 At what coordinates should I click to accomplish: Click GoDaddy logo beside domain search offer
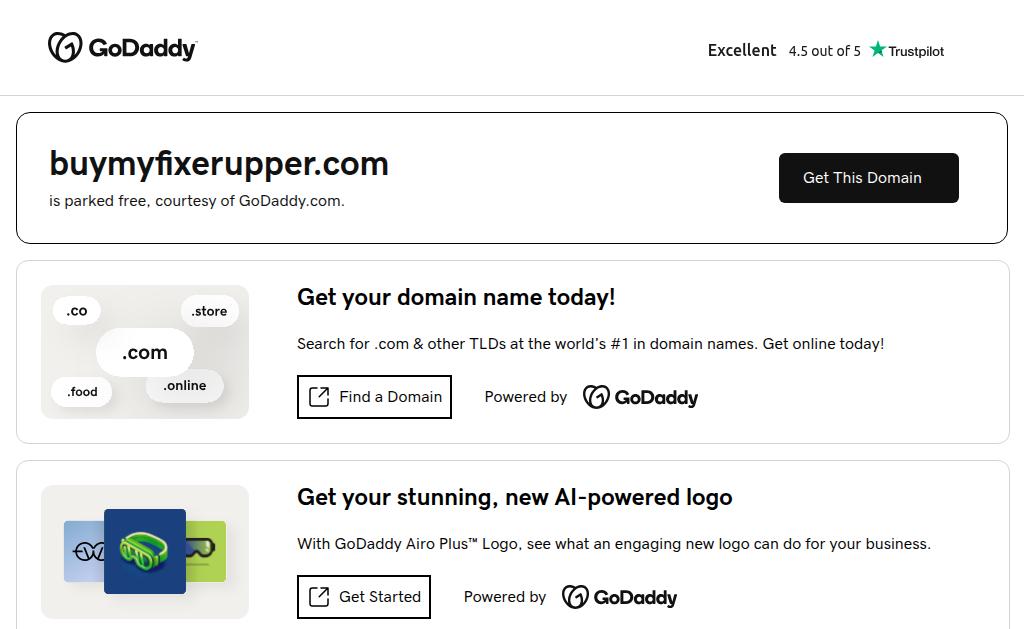tap(640, 397)
